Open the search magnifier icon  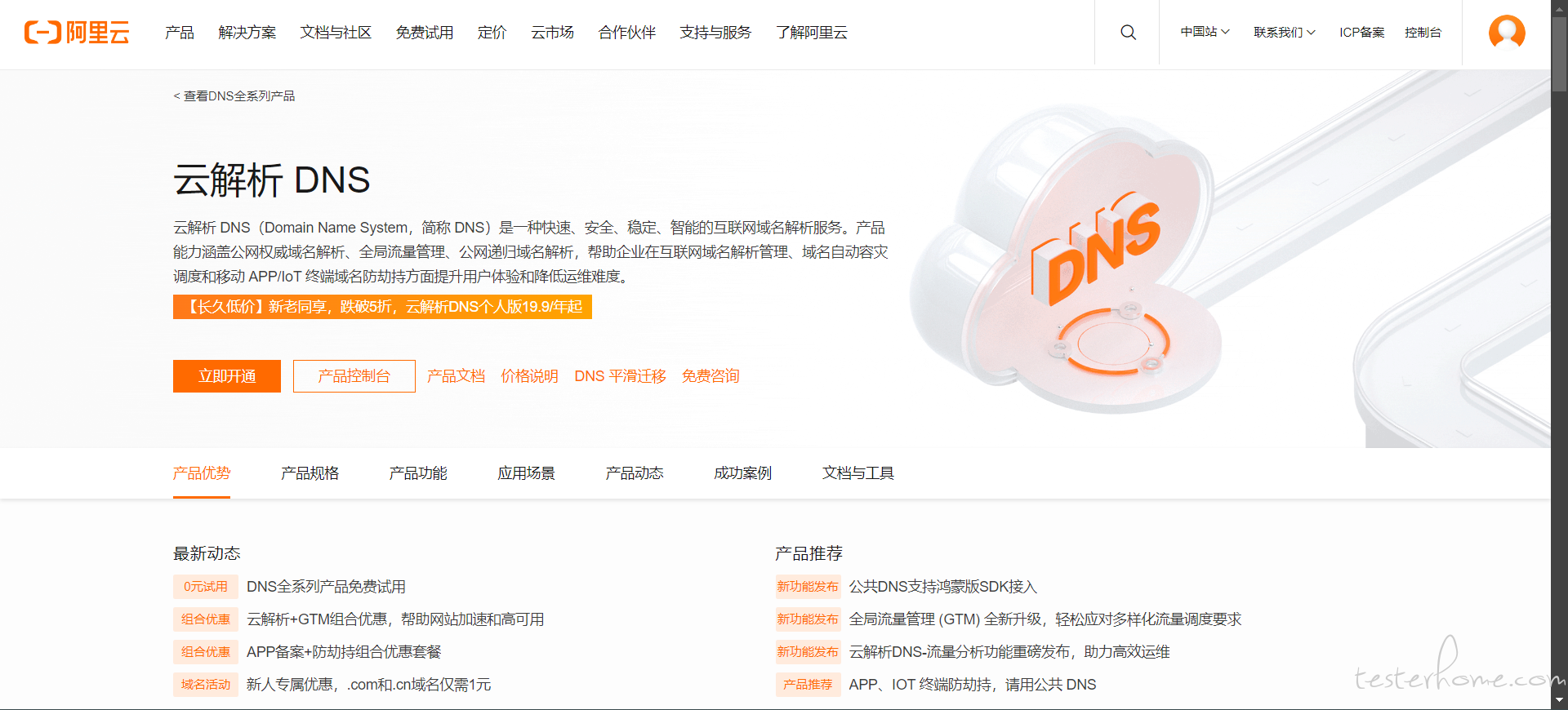pos(1128,33)
